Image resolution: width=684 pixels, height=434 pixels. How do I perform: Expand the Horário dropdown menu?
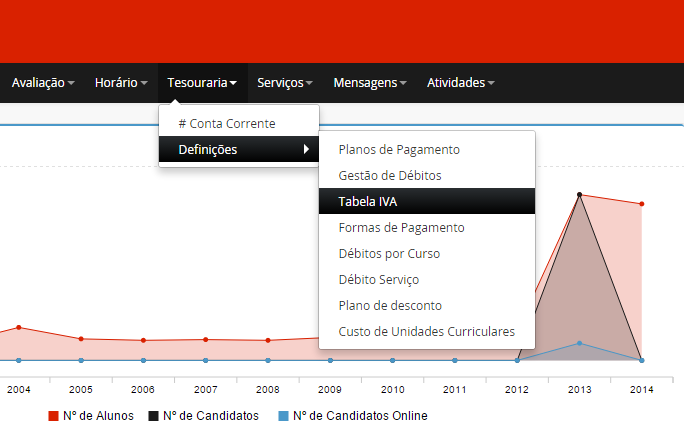[121, 83]
